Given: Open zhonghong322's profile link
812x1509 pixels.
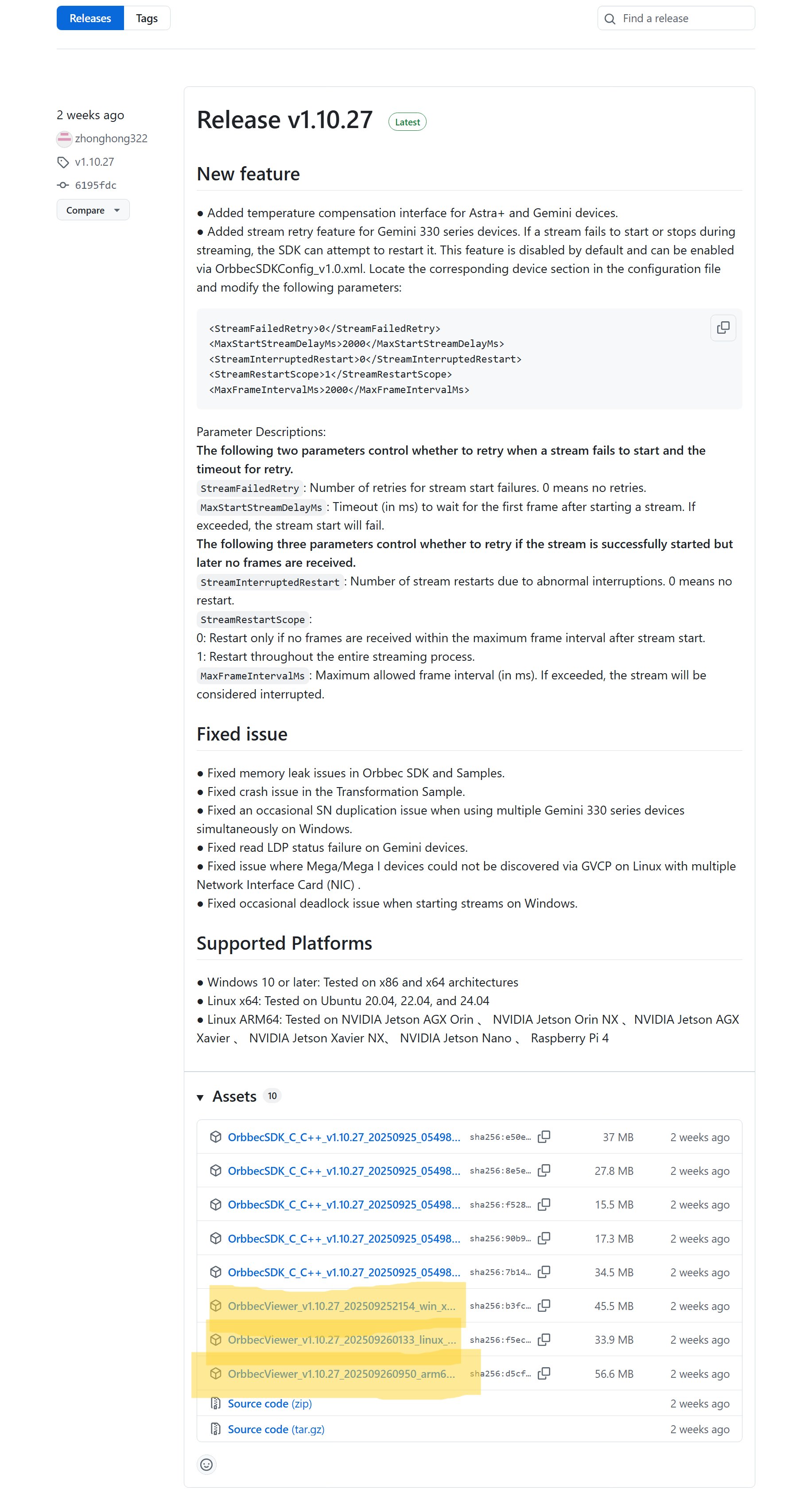Looking at the screenshot, I should tap(111, 138).
